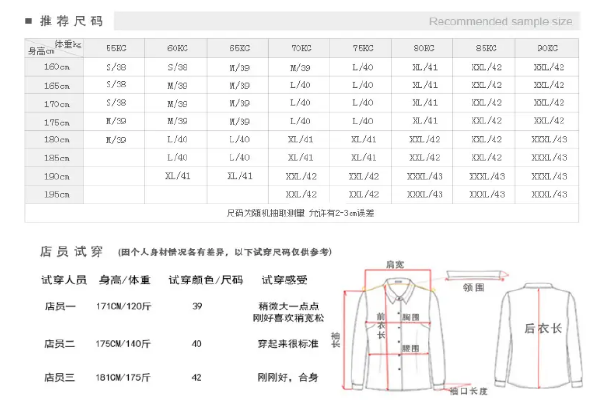Select the XXL/42 cell for 195cm at 70KG

[301, 194]
